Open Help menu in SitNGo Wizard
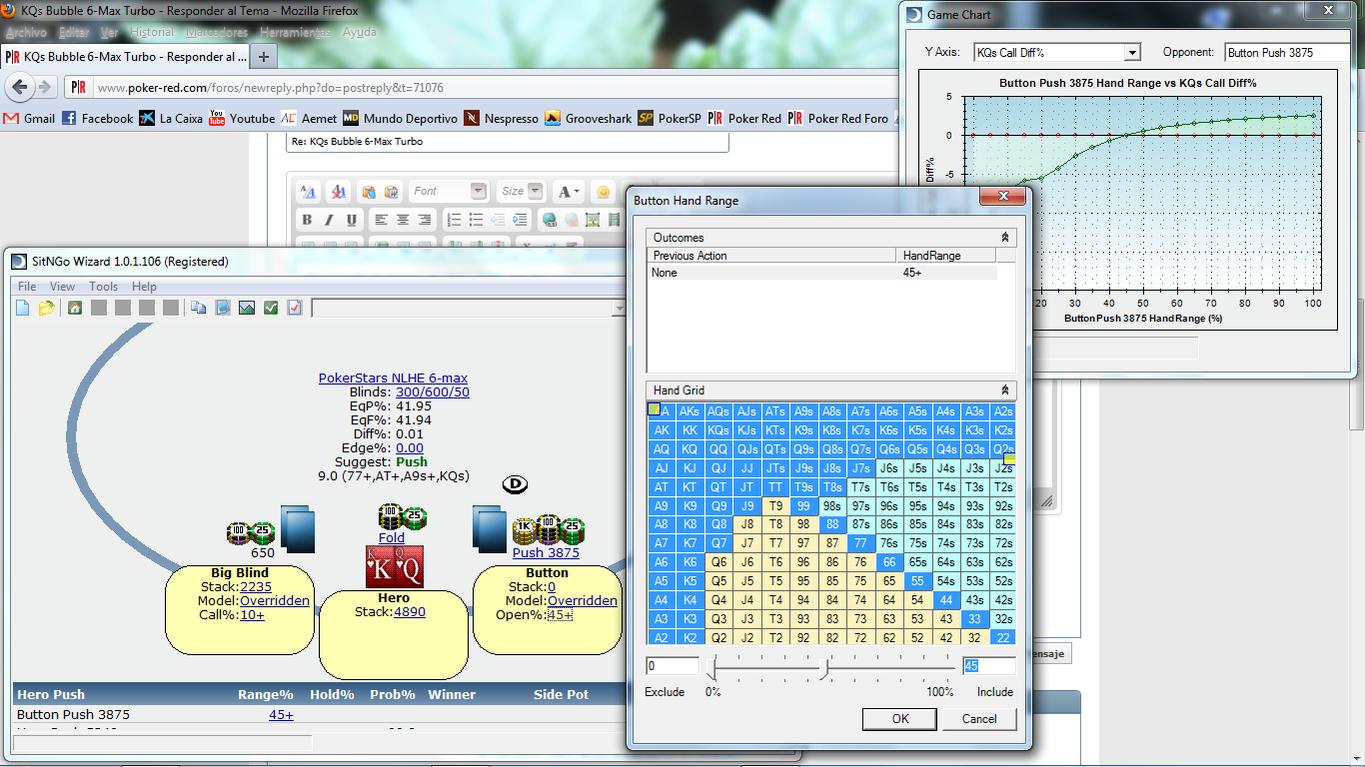The image size is (1365, 767). tap(144, 286)
